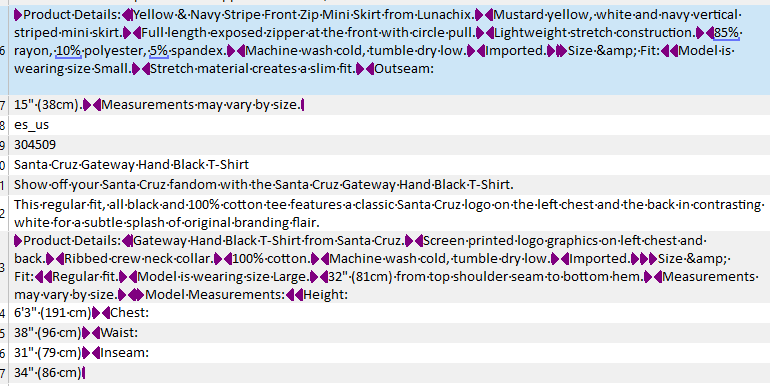The width and height of the screenshot is (770, 386).
Task: Click the purple tag before "Product Details:" in the Lunachix skirt segment
Action: coord(18,15)
